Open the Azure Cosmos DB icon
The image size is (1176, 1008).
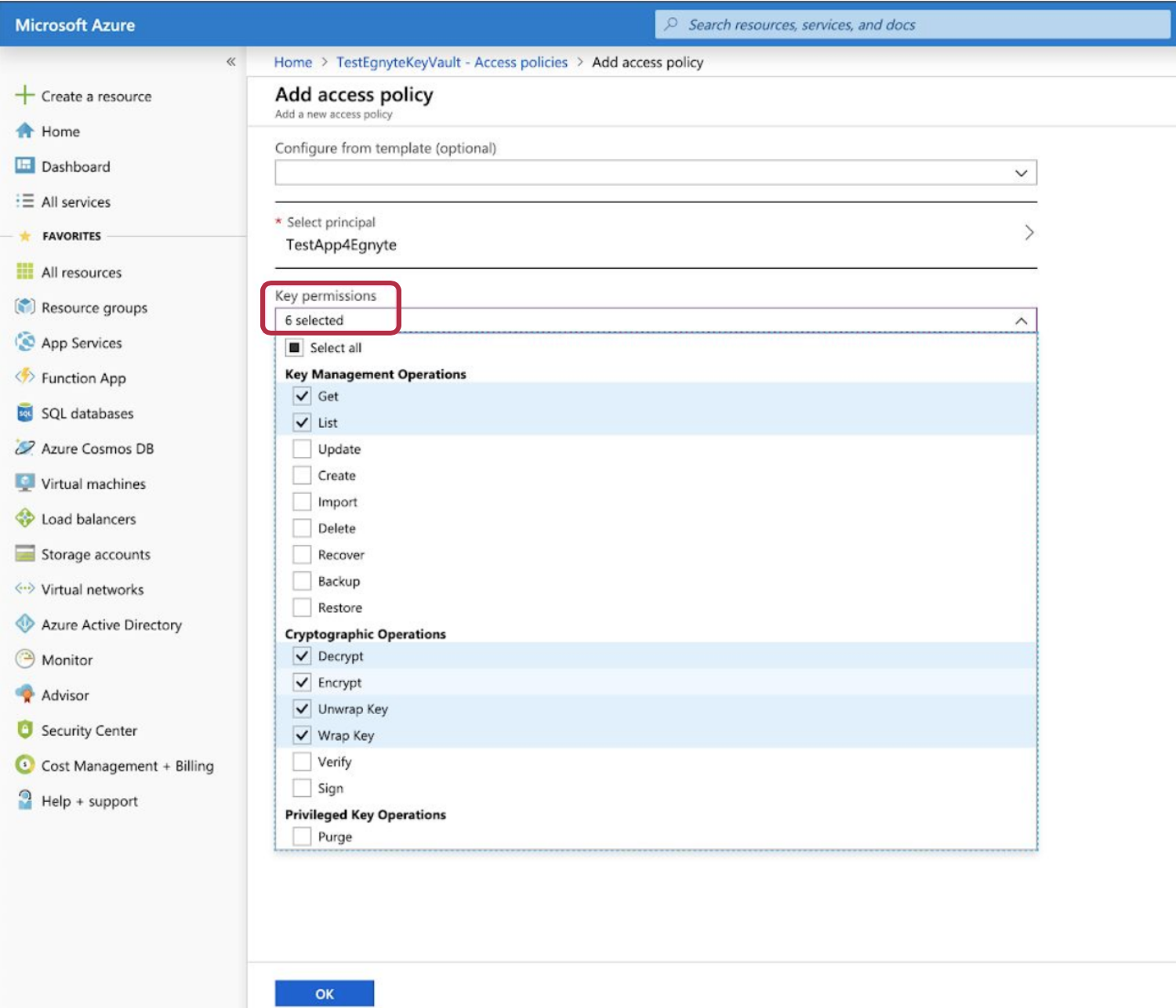tap(25, 448)
